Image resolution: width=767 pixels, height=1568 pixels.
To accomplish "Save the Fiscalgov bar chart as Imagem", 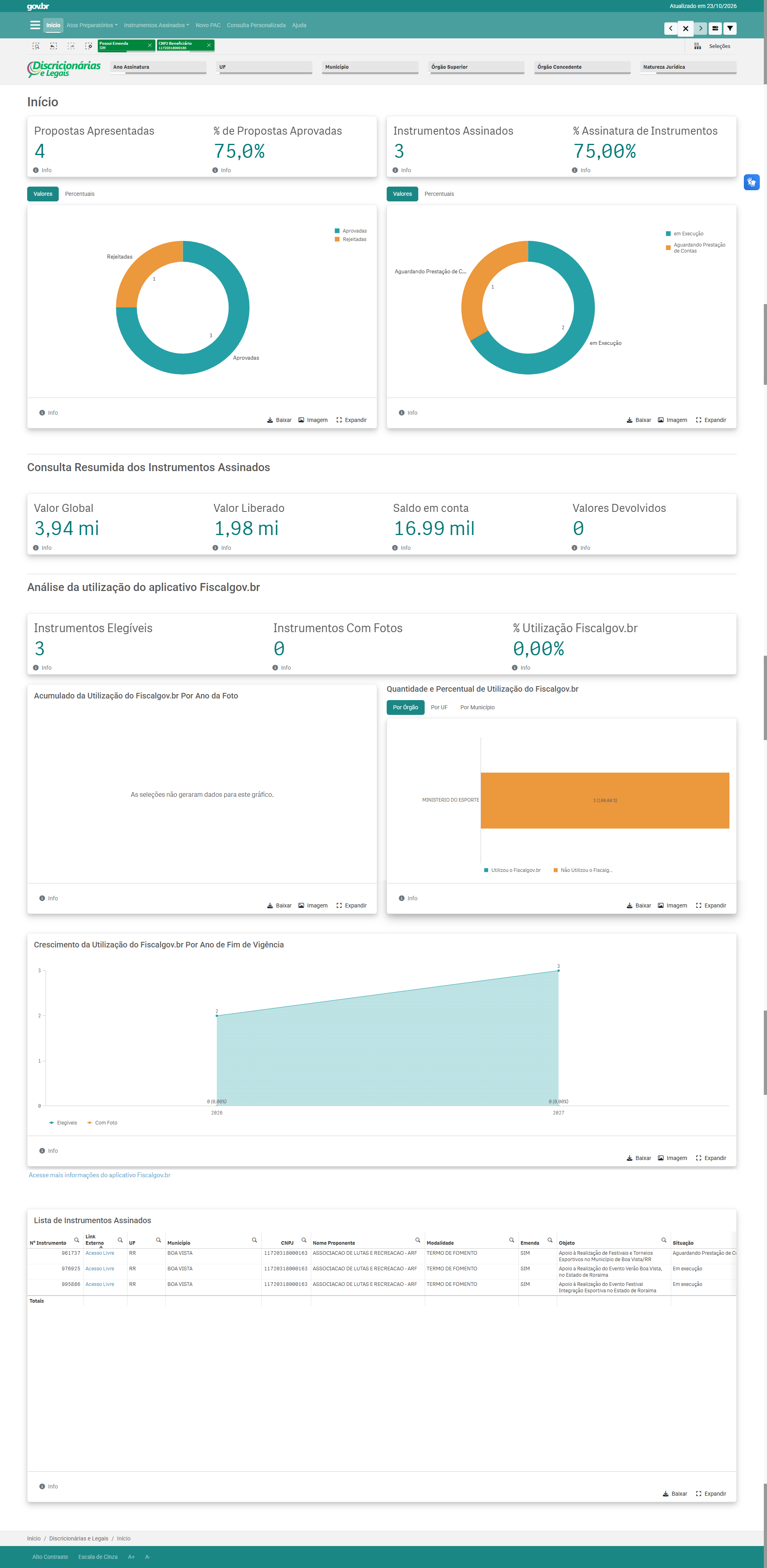I will tap(673, 906).
